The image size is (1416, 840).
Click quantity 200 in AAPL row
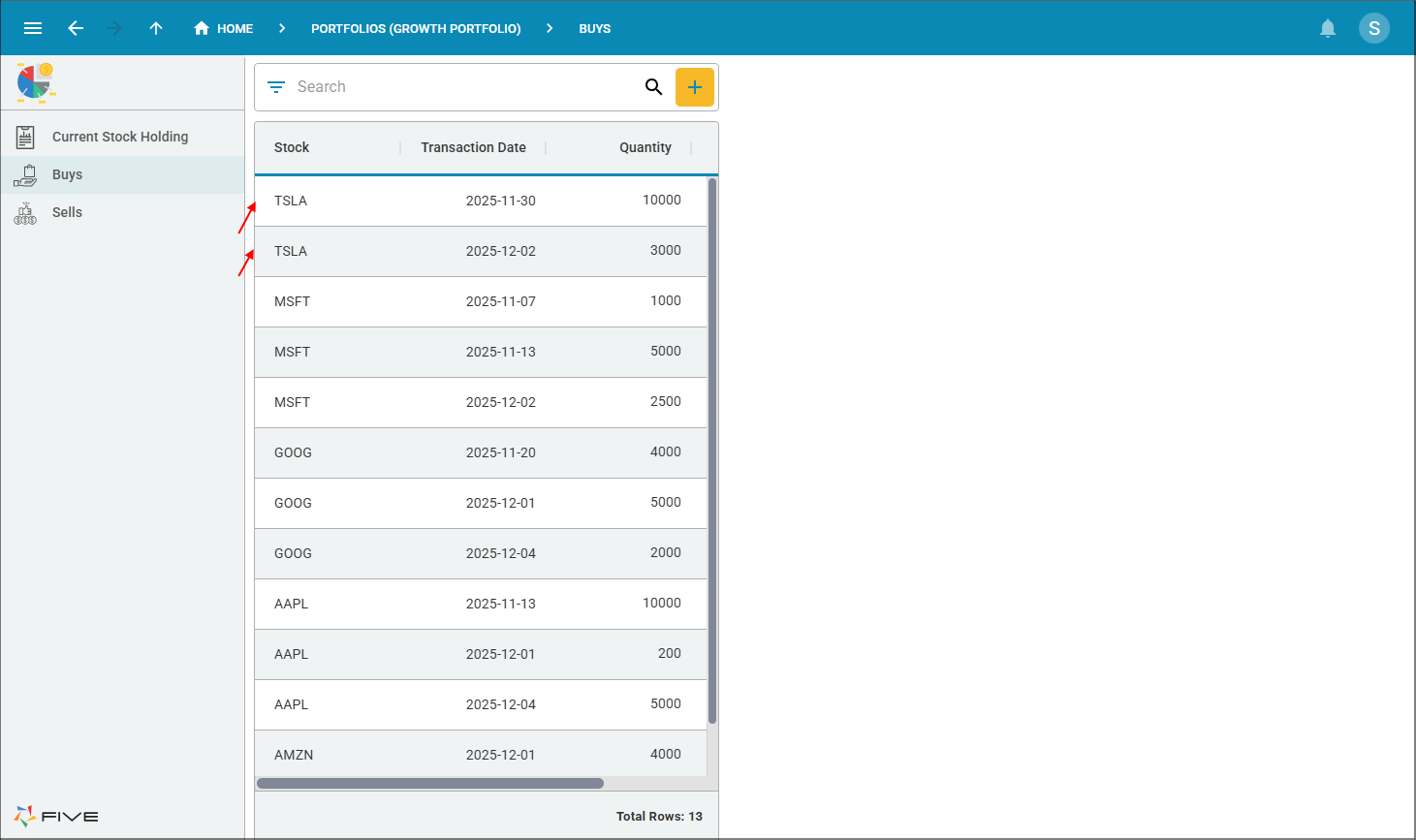pyautogui.click(x=670, y=653)
